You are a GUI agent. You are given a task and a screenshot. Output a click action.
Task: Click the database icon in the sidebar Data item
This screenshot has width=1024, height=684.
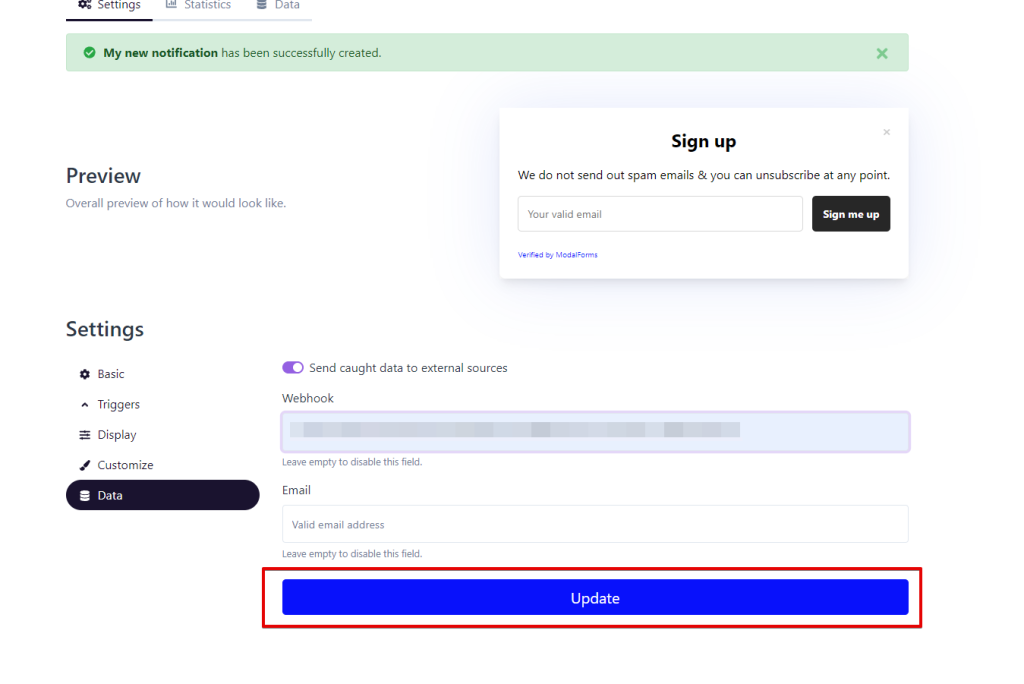[x=85, y=496]
